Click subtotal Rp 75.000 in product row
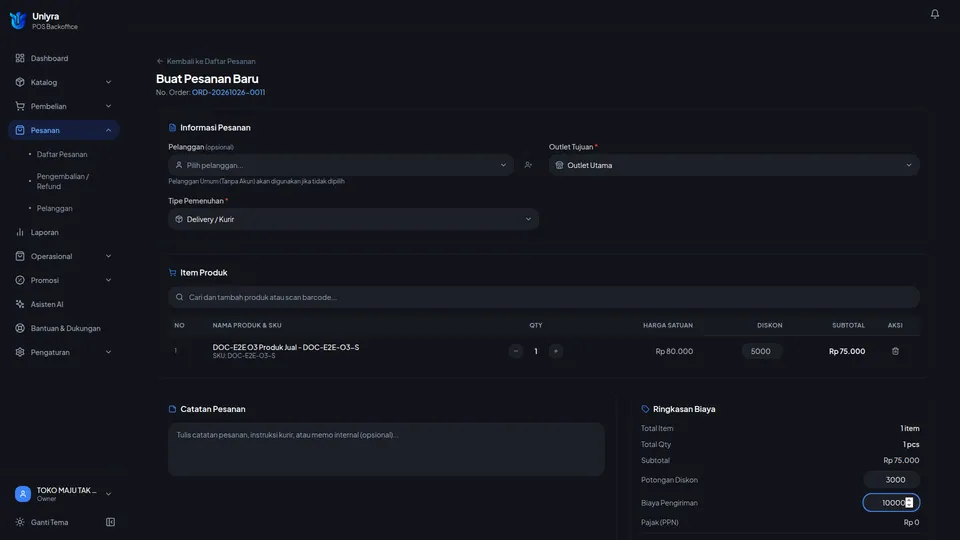 [x=847, y=351]
